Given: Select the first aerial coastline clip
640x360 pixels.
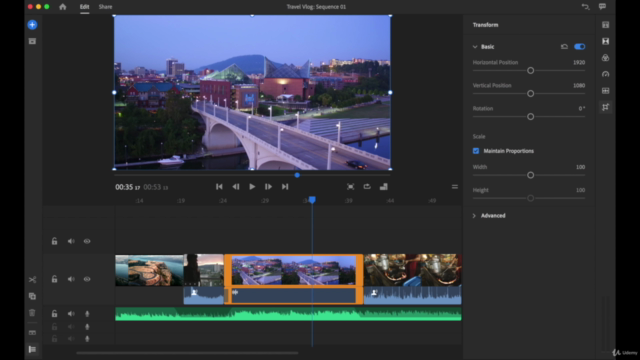Looking at the screenshot, I should [x=149, y=270].
